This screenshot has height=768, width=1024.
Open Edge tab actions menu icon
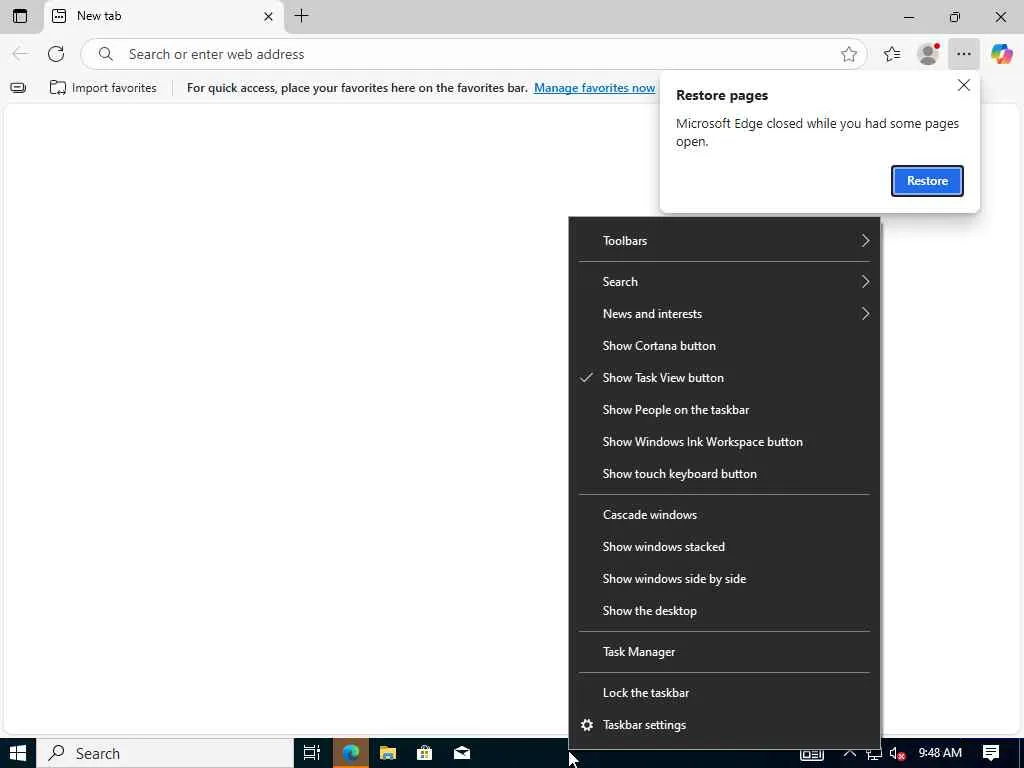click(20, 16)
